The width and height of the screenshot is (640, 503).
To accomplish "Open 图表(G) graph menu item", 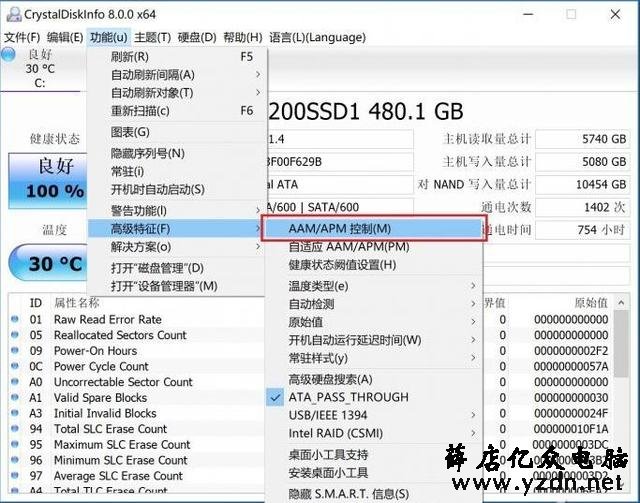I will (x=177, y=132).
